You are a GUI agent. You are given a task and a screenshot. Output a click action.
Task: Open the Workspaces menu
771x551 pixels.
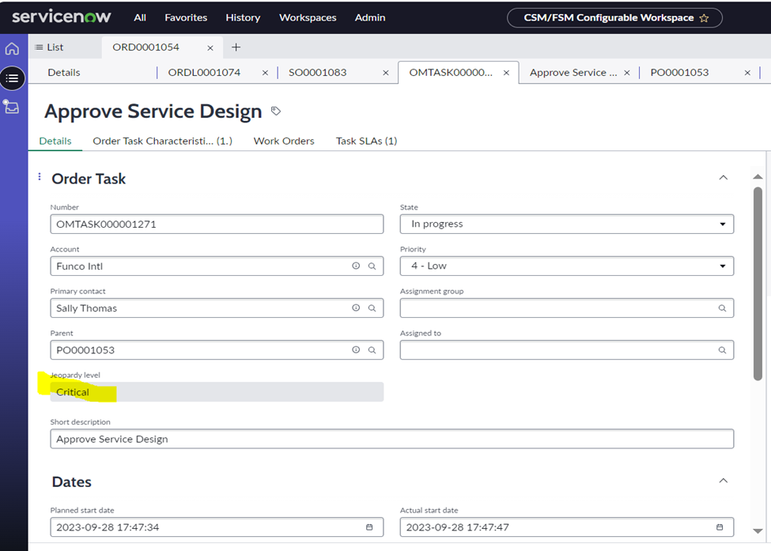click(308, 18)
